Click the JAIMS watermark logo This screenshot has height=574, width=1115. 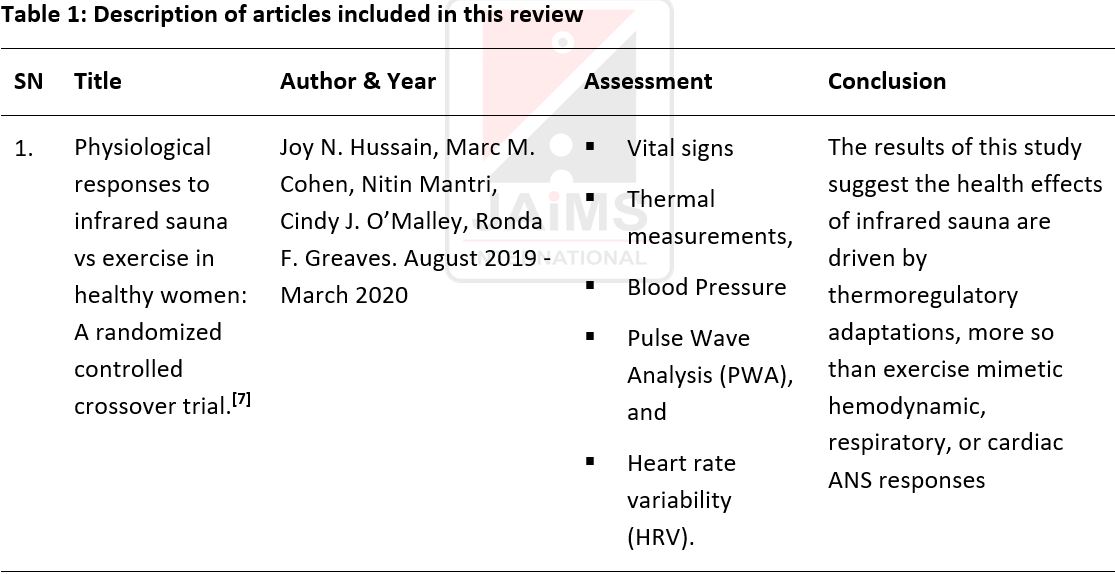[x=560, y=142]
